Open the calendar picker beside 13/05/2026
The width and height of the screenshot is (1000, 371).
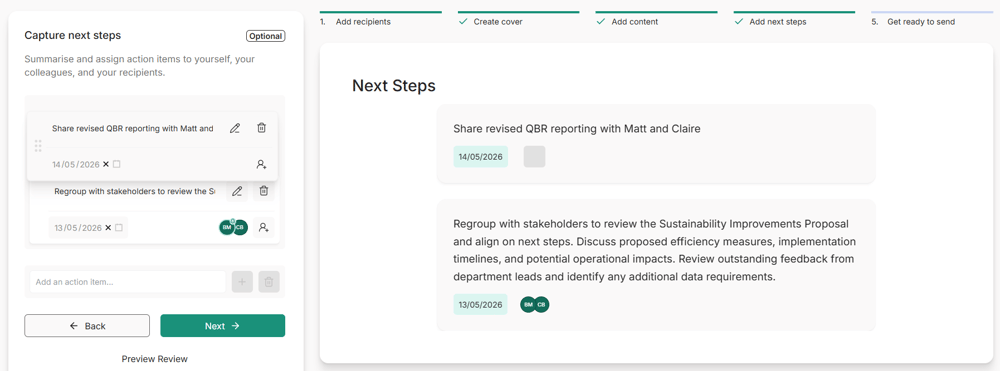119,228
